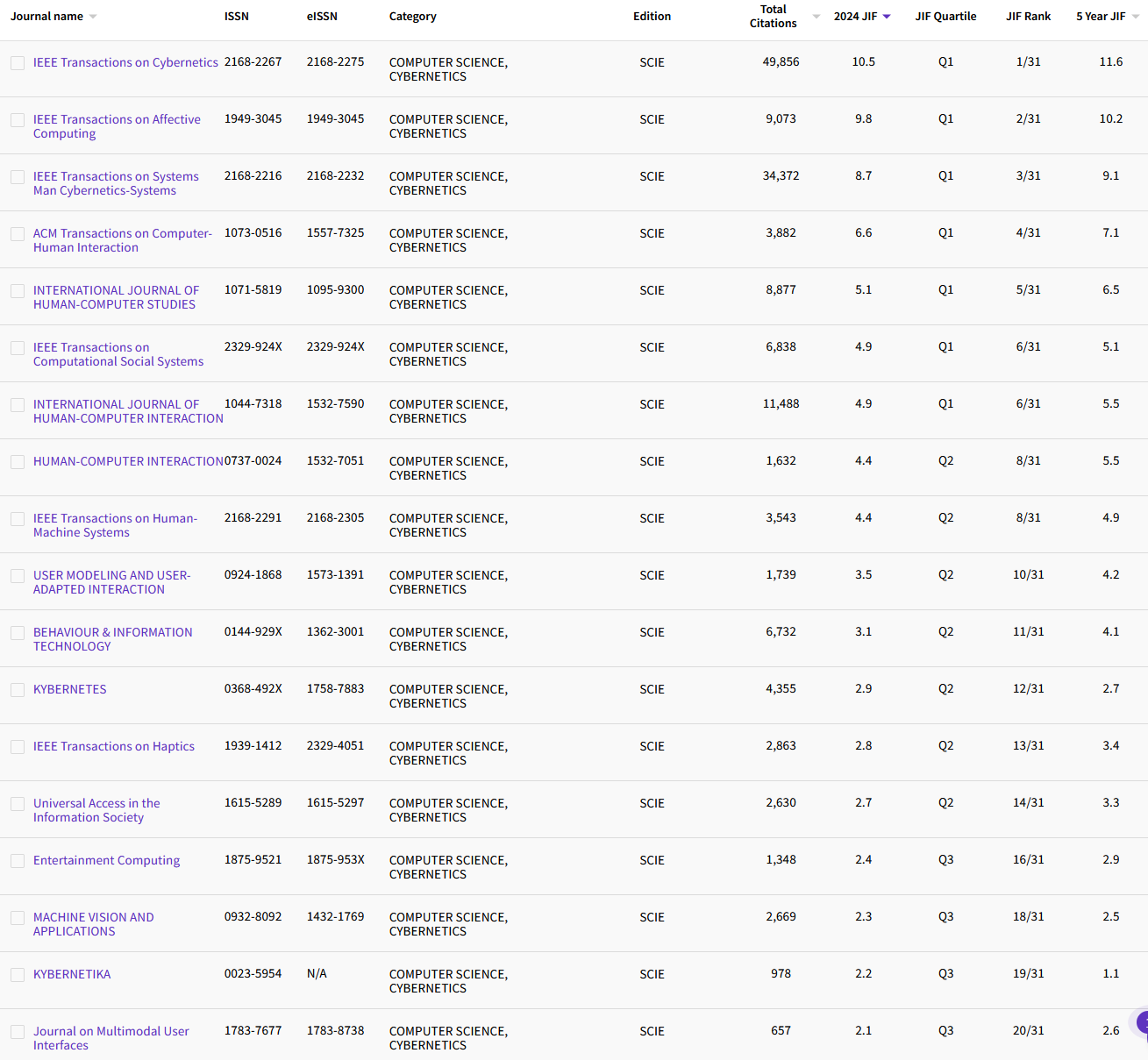Open IEEE Transactions on Affective Computing journal page
This screenshot has height=1060, width=1148.
click(117, 126)
